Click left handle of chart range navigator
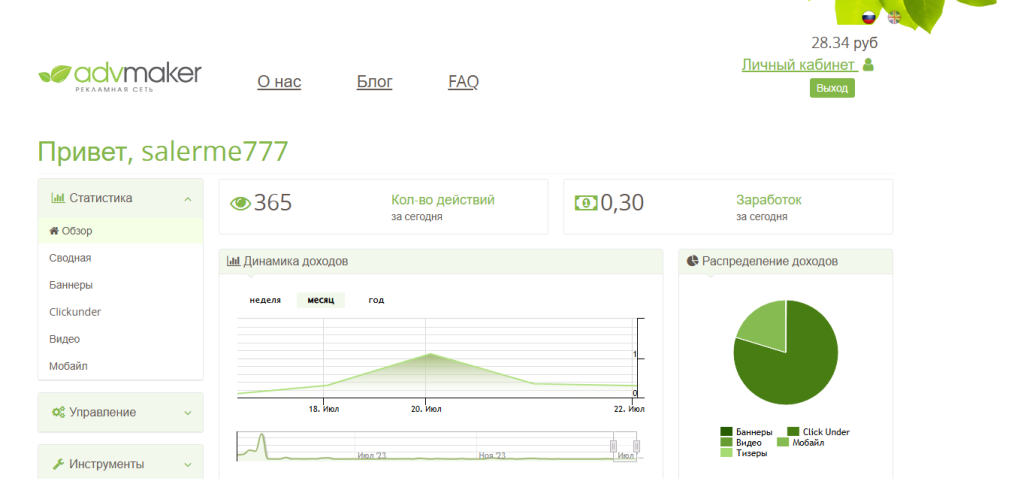Viewport: 1024px width, 487px height. (613, 446)
